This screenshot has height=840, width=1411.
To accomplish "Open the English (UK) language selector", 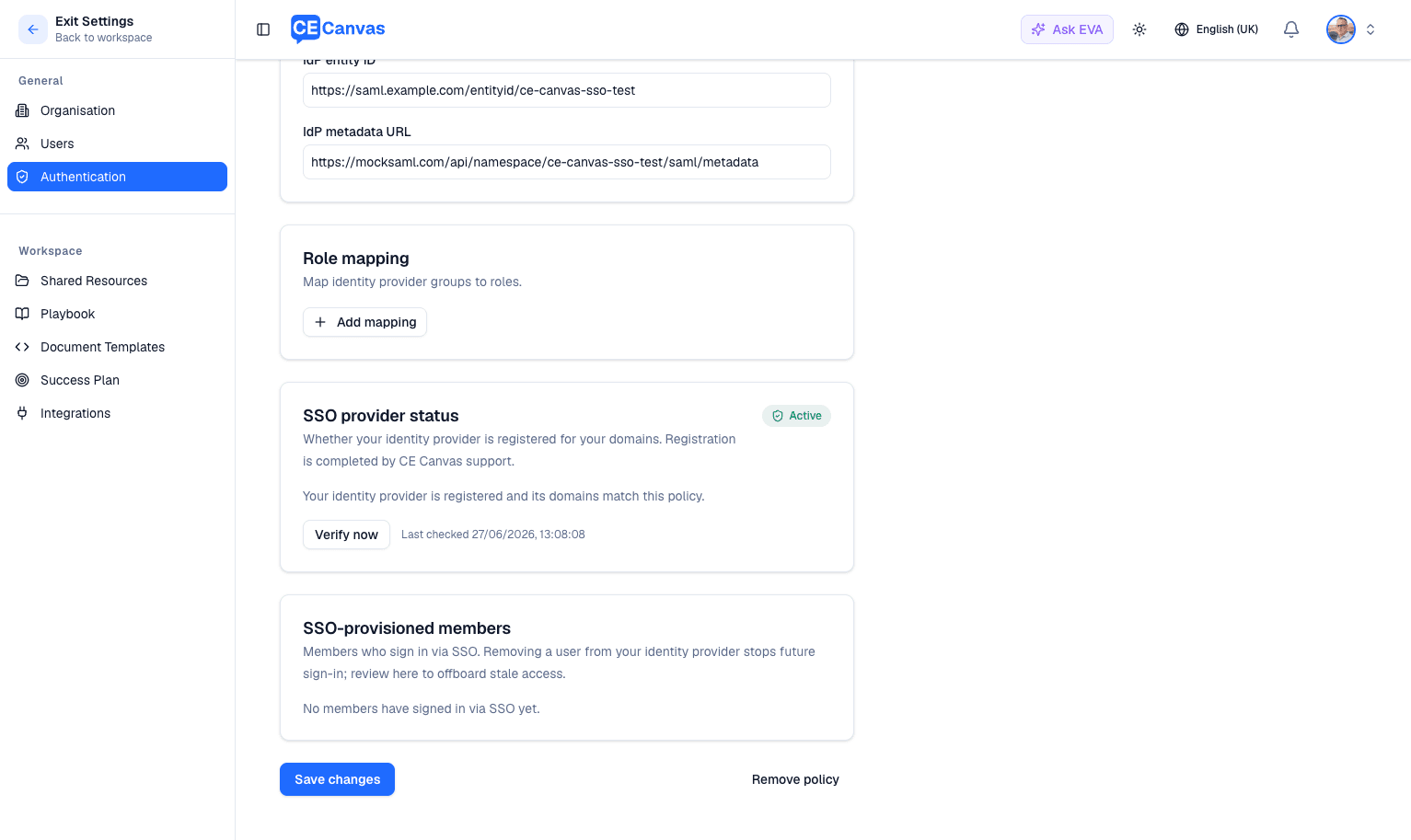I will pyautogui.click(x=1216, y=29).
